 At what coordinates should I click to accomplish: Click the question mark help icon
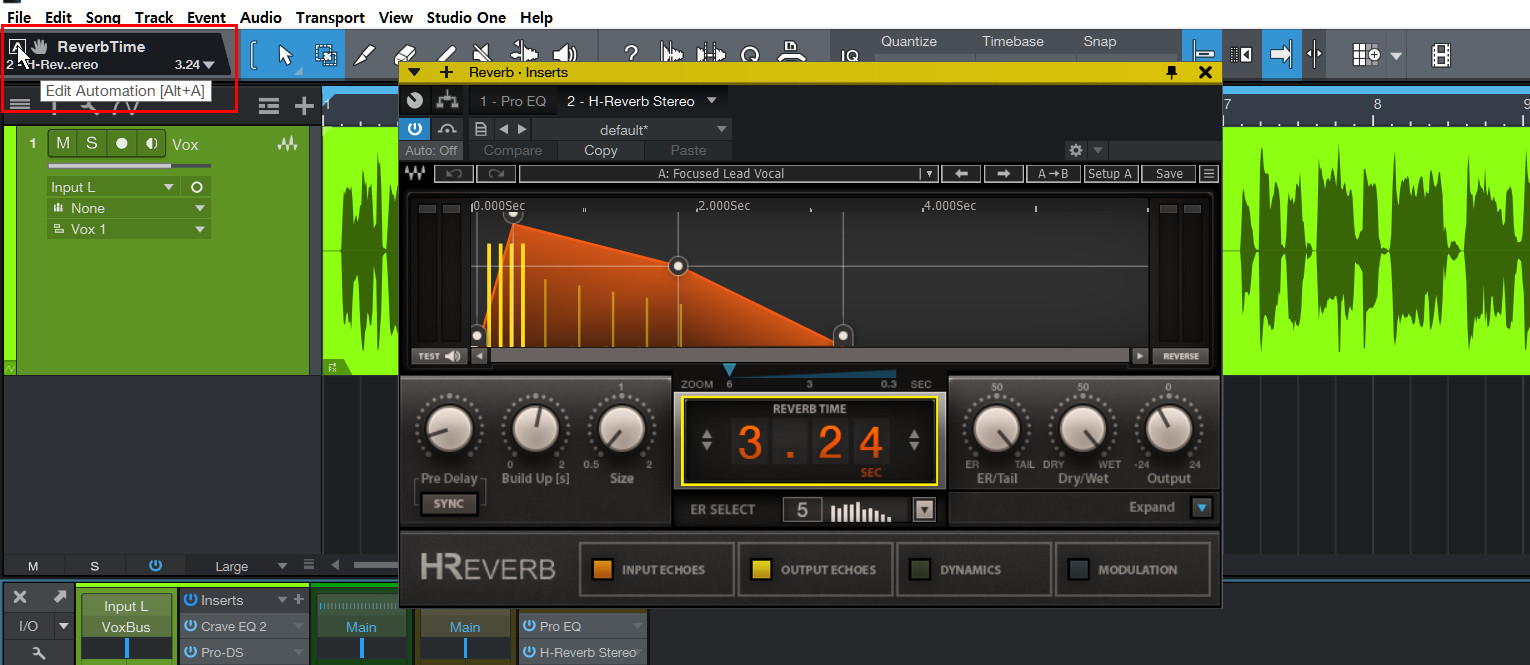[631, 55]
